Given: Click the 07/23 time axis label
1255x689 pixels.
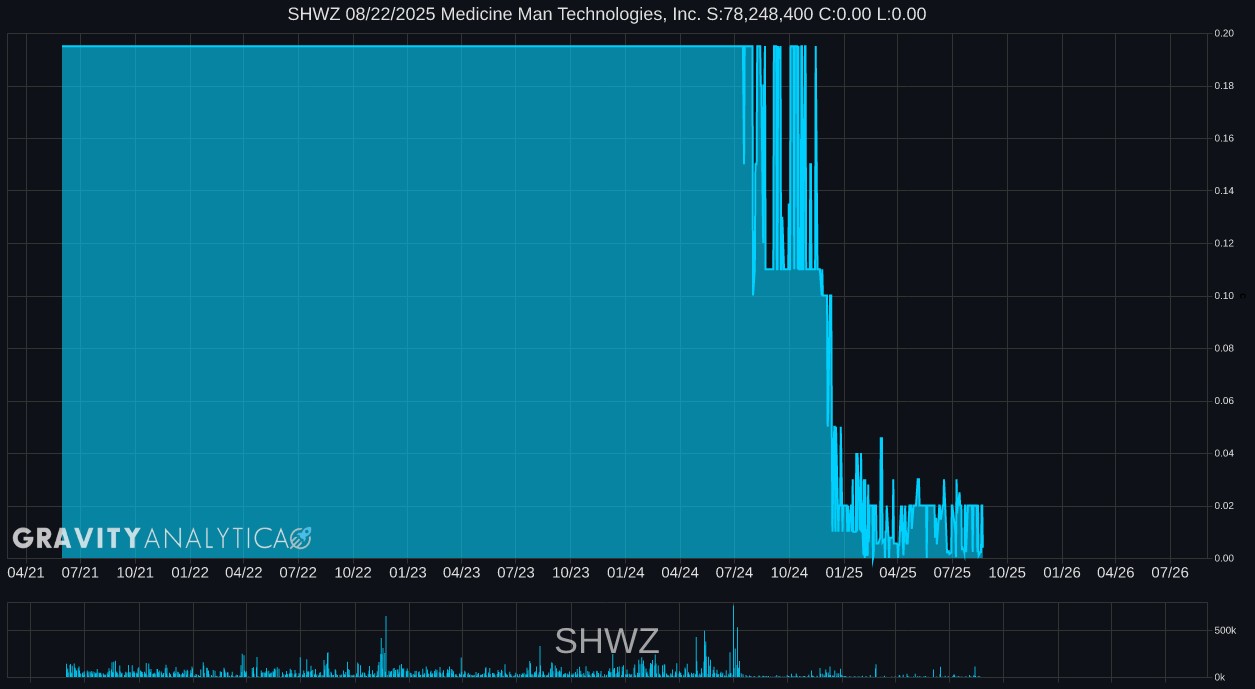Looking at the screenshot, I should (516, 572).
